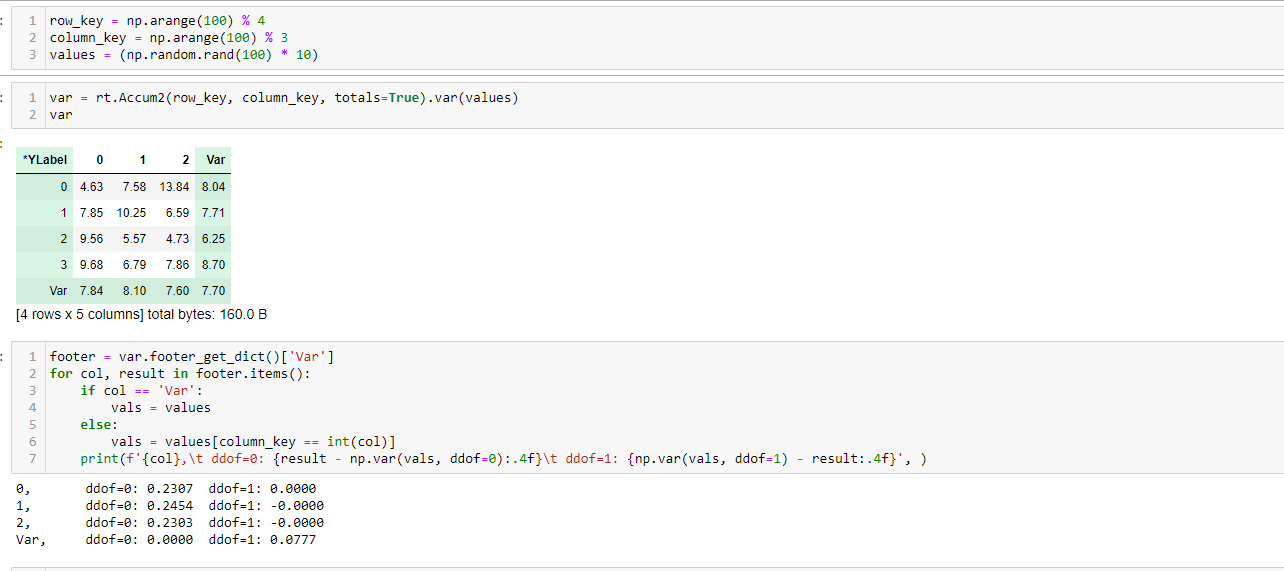Click table cell with value 13.84
The image size is (1284, 571).
174,187
